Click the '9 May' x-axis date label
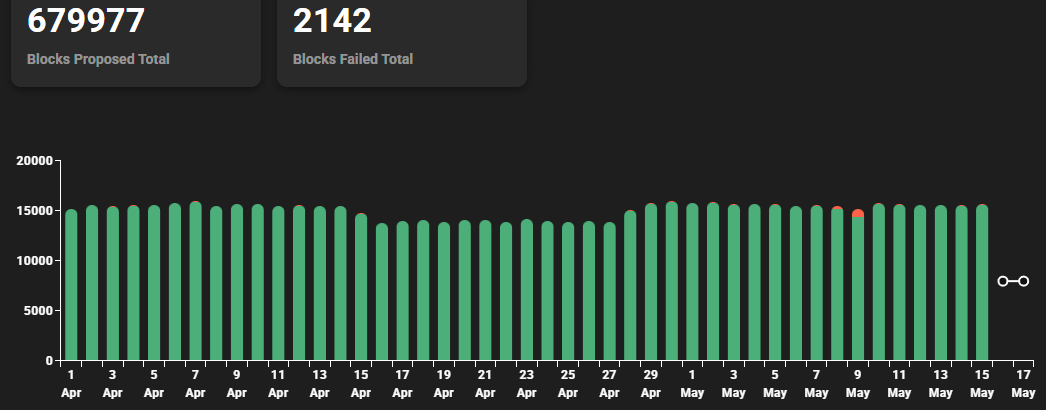This screenshot has height=410, width=1046. tap(858, 384)
